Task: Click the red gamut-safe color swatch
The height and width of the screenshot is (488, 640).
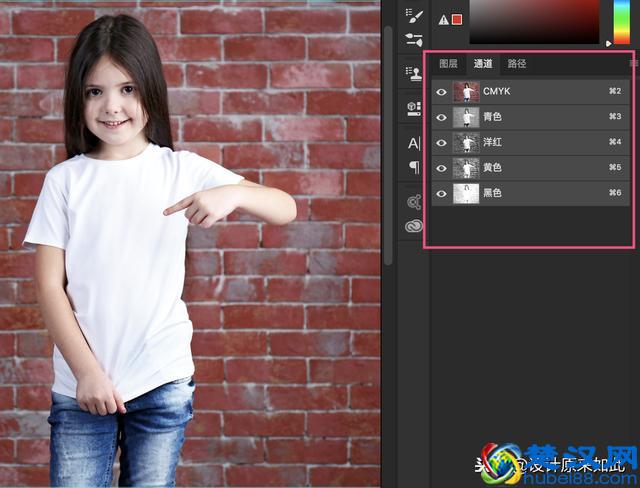Action: (x=457, y=19)
